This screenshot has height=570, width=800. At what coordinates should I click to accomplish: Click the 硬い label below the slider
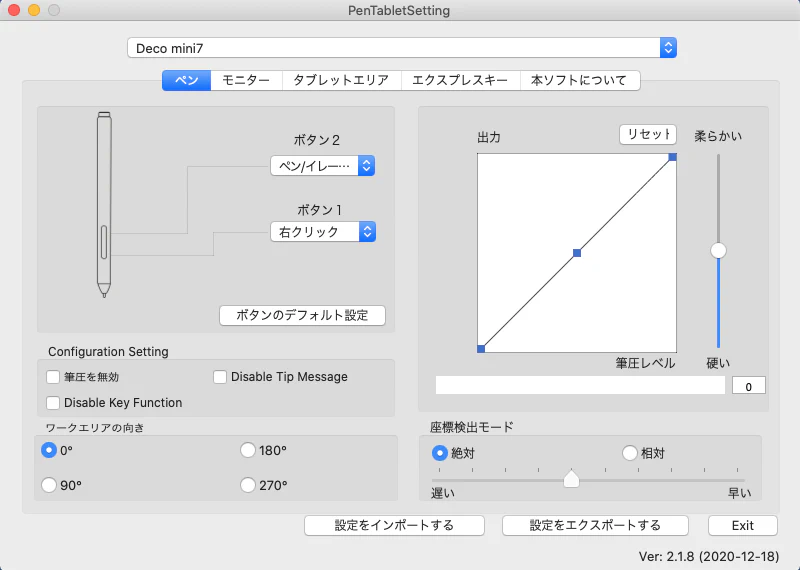(x=718, y=363)
